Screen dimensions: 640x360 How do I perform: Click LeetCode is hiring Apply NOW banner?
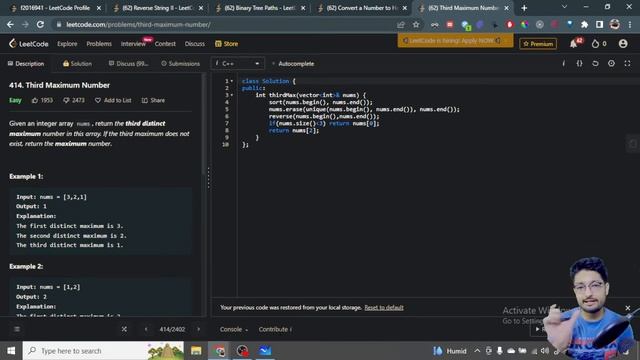pos(456,40)
